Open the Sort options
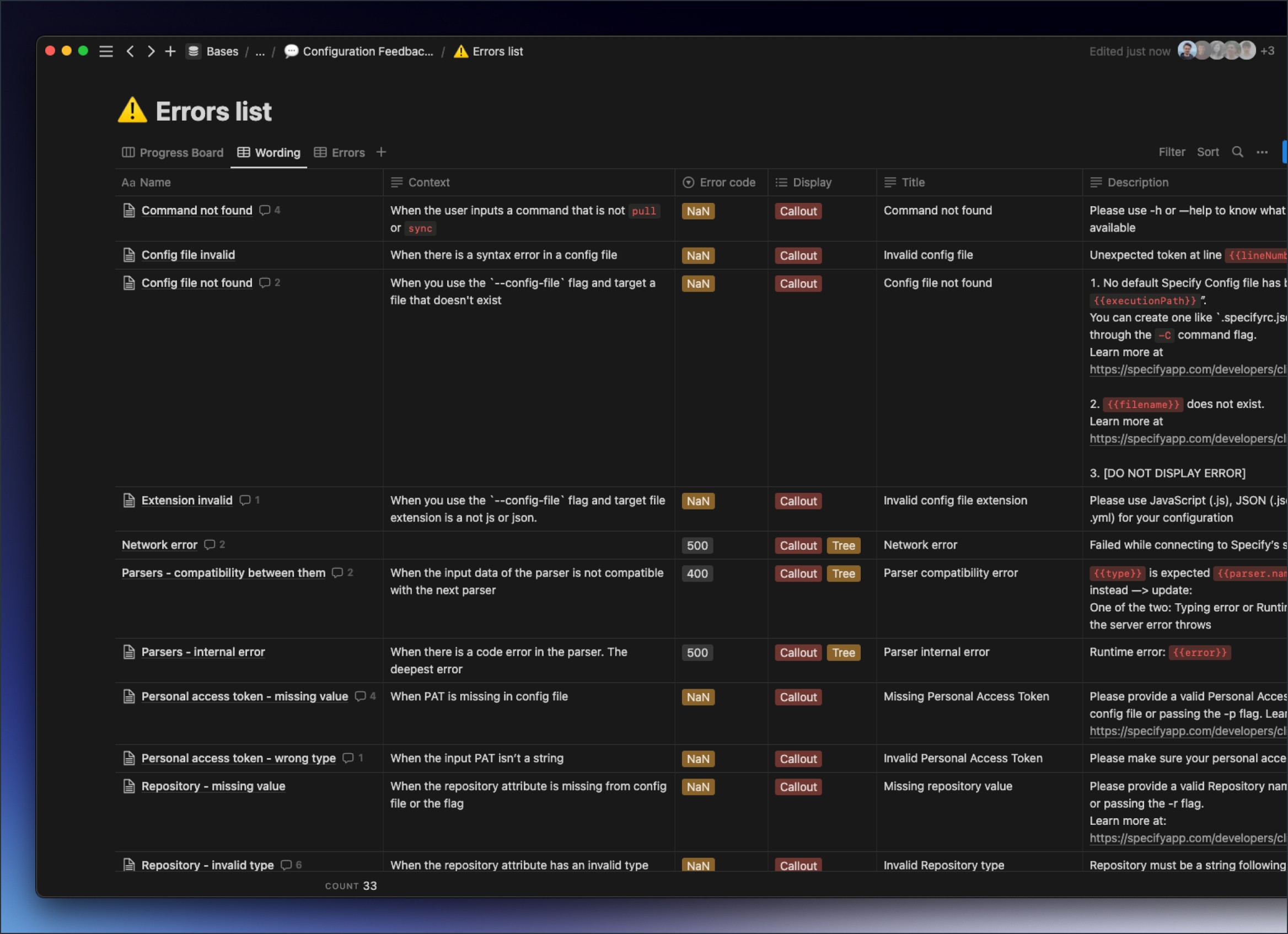Viewport: 1288px width, 934px height. click(1207, 152)
